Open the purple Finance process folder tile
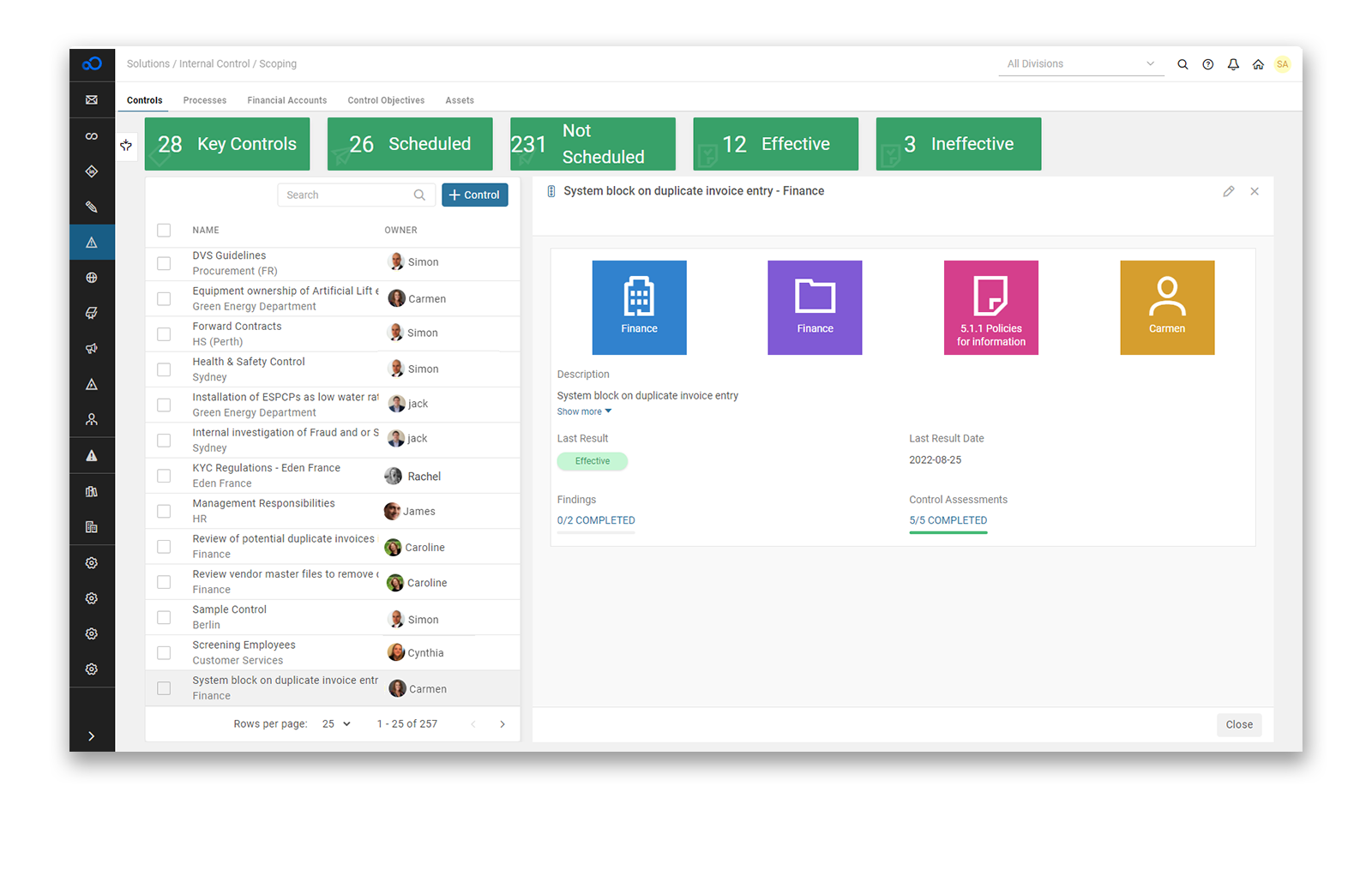This screenshot has height=876, width=1372. (x=814, y=307)
